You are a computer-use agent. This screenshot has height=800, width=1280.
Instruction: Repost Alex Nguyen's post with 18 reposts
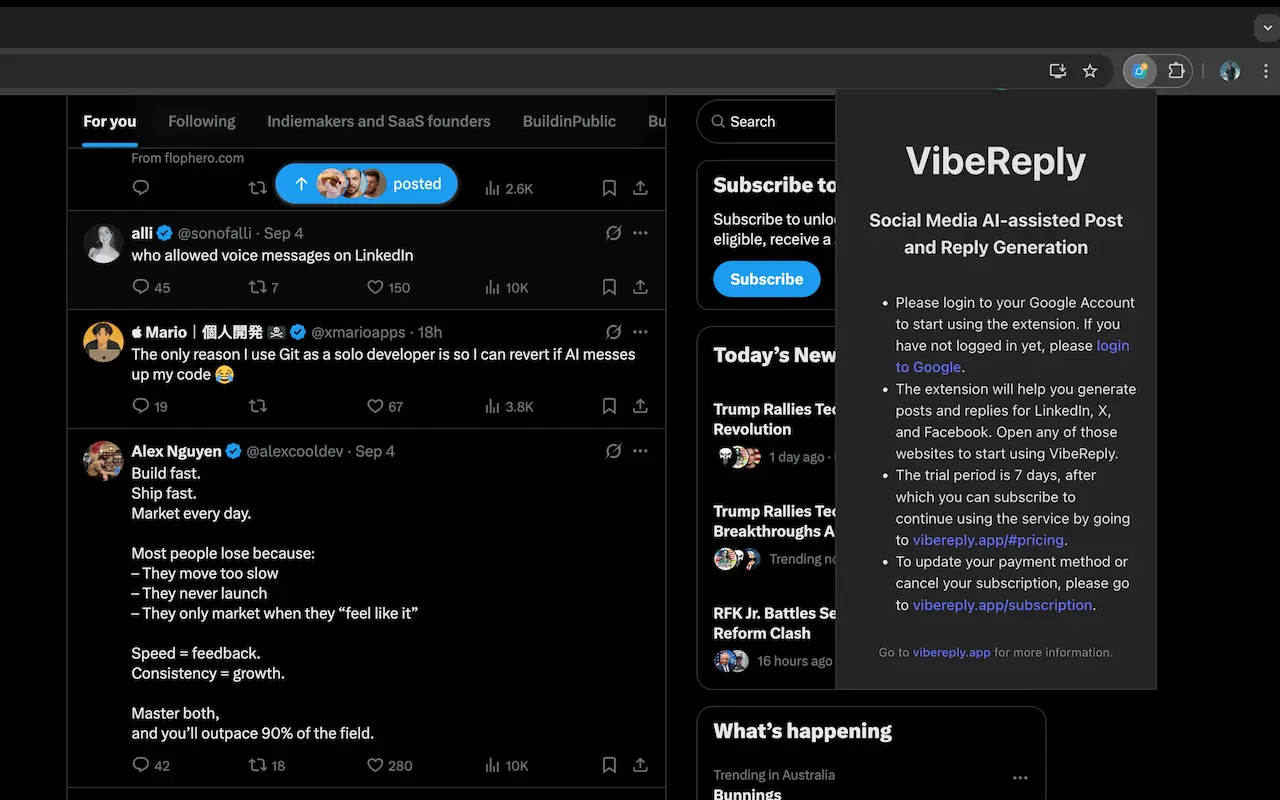coord(267,765)
